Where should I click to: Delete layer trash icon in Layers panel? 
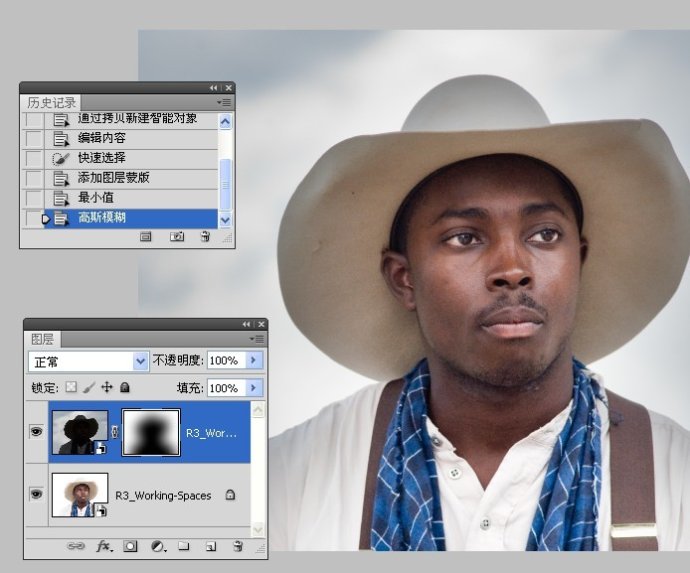[x=238, y=546]
